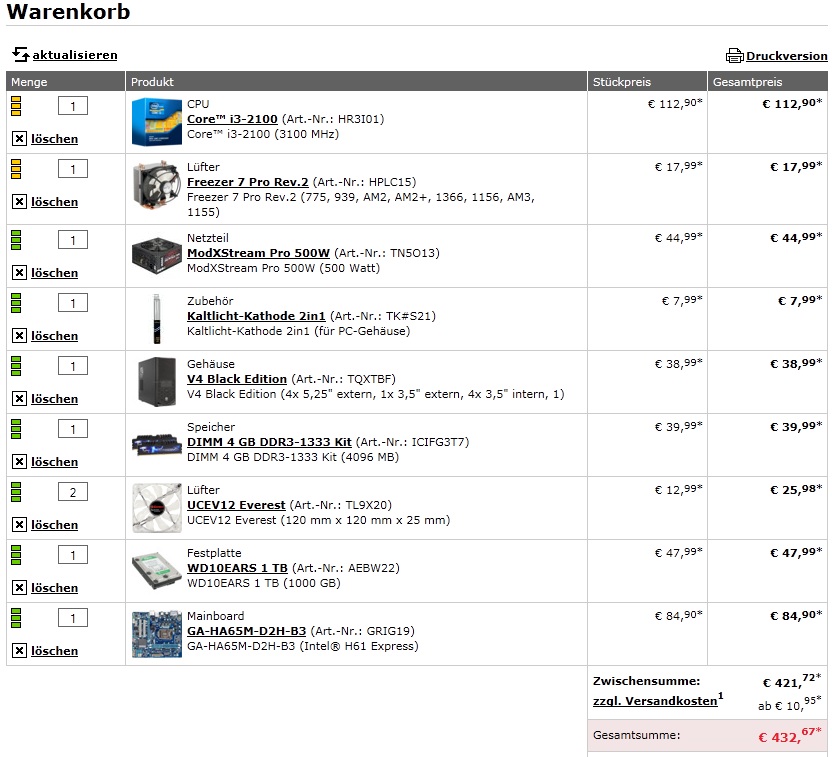Image resolution: width=832 pixels, height=757 pixels.
Task: Click löschen link for Freezer 7 Pro Rev.2
Action: pyautogui.click(x=54, y=202)
